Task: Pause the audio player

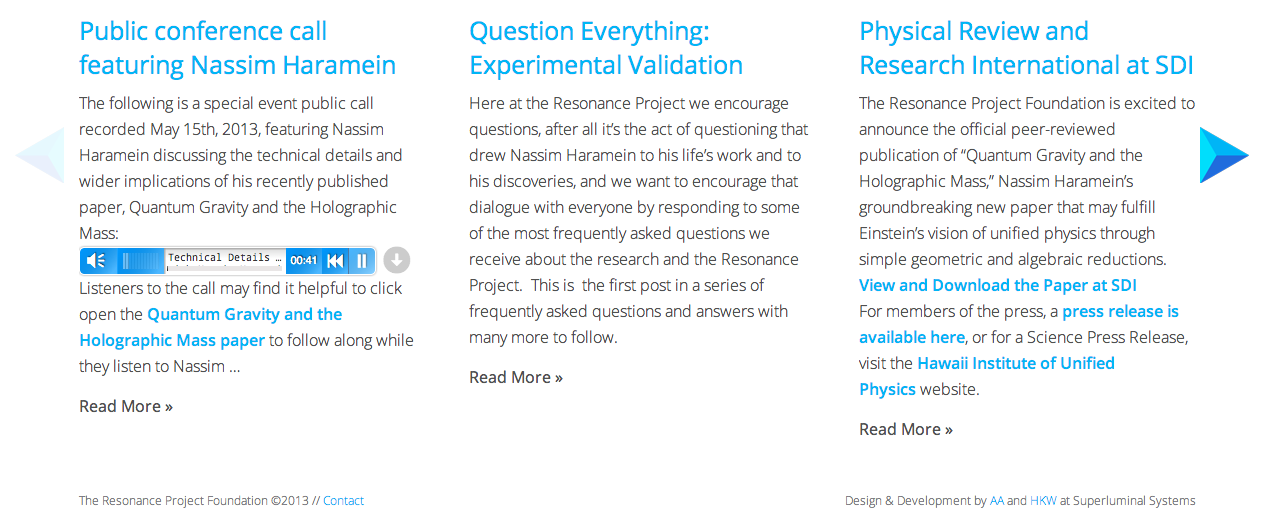Action: 362,261
